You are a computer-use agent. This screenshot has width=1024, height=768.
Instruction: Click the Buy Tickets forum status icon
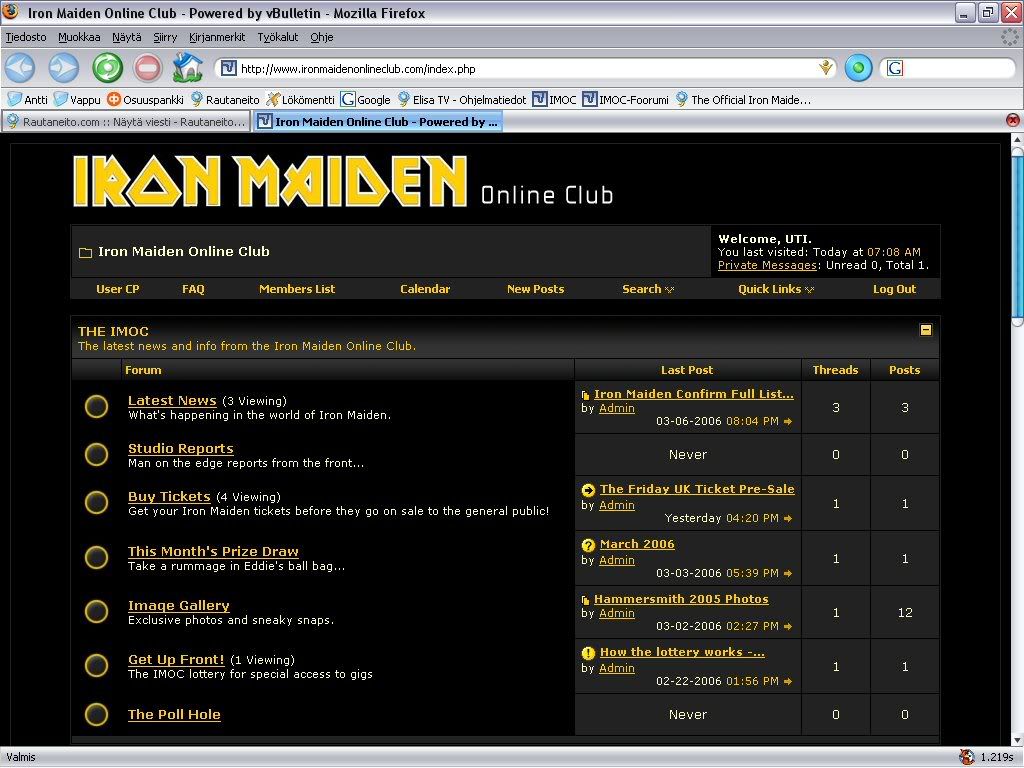click(x=97, y=503)
